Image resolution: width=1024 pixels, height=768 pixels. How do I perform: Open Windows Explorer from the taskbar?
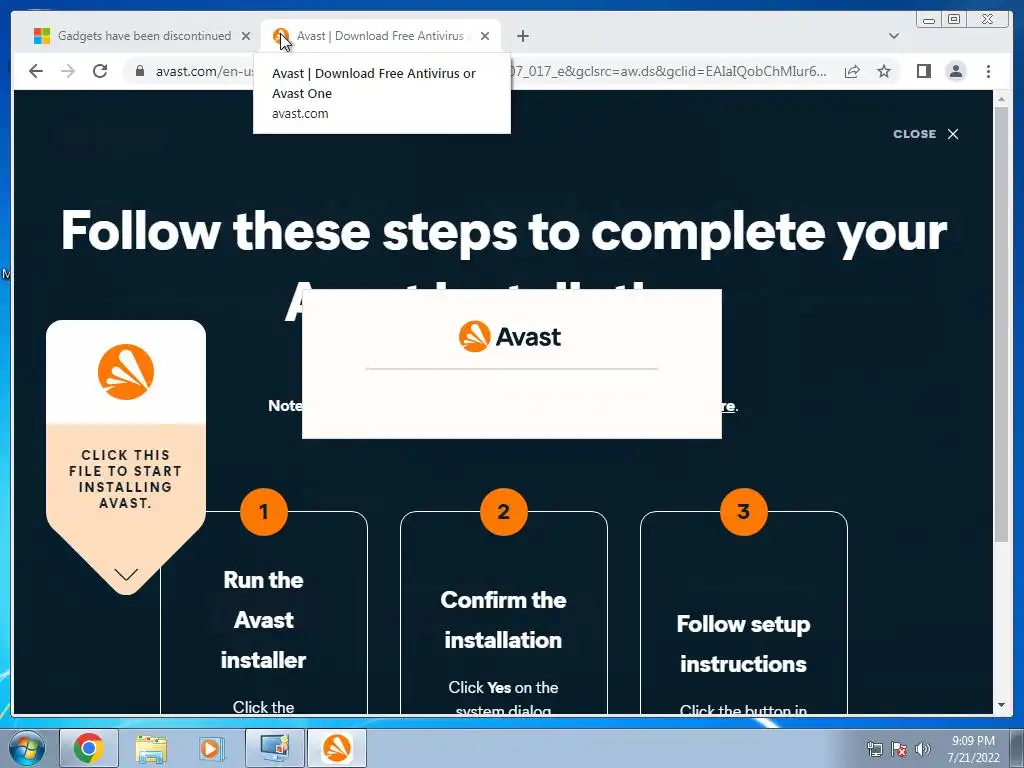(x=151, y=748)
